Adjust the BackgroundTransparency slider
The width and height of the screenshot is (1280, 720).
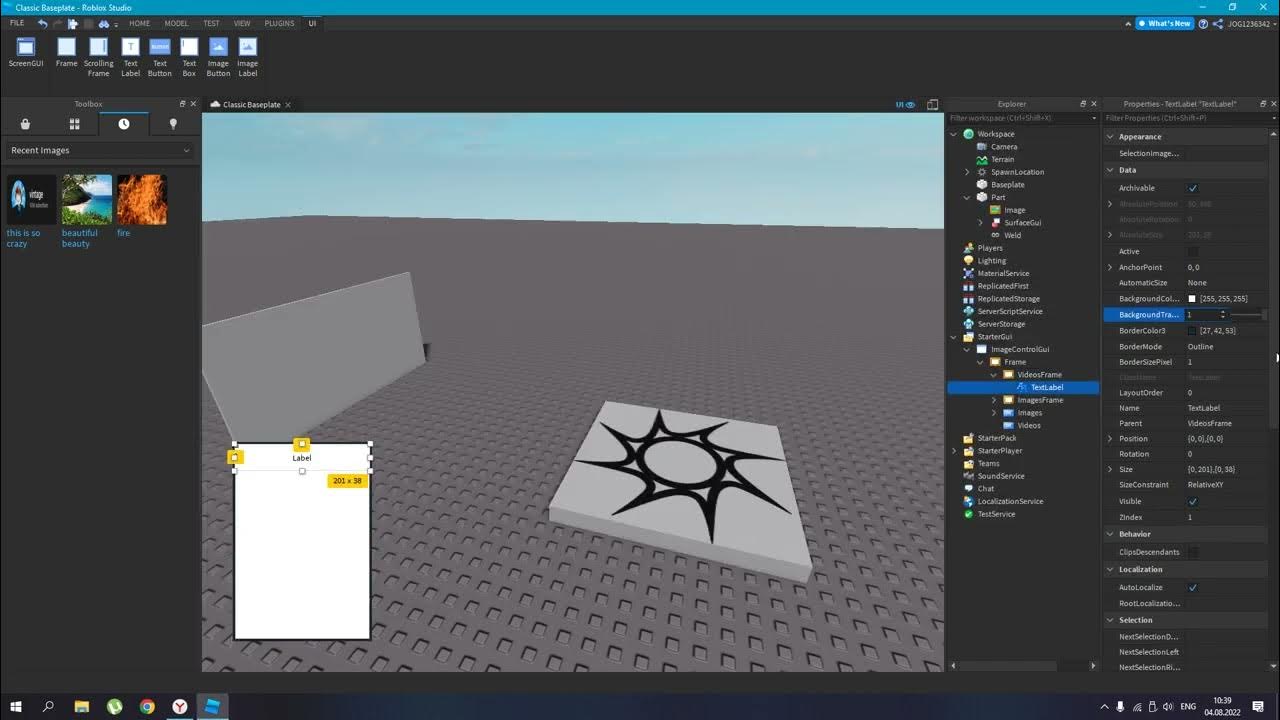click(x=1249, y=315)
